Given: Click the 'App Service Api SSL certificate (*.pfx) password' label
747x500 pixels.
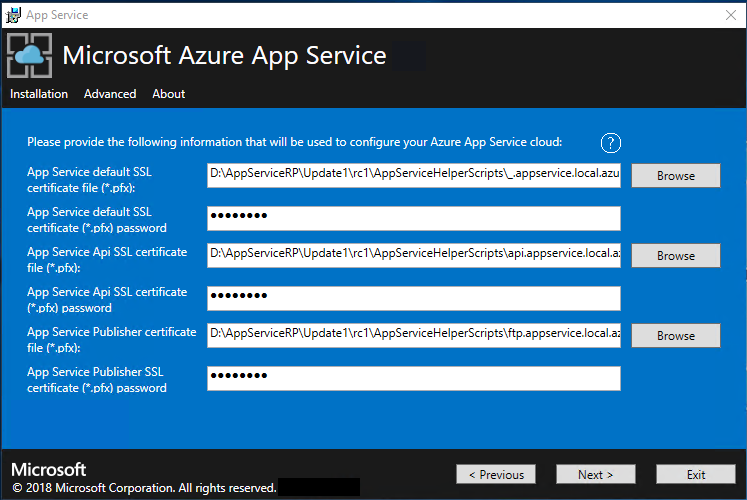Looking at the screenshot, I should (107, 300).
